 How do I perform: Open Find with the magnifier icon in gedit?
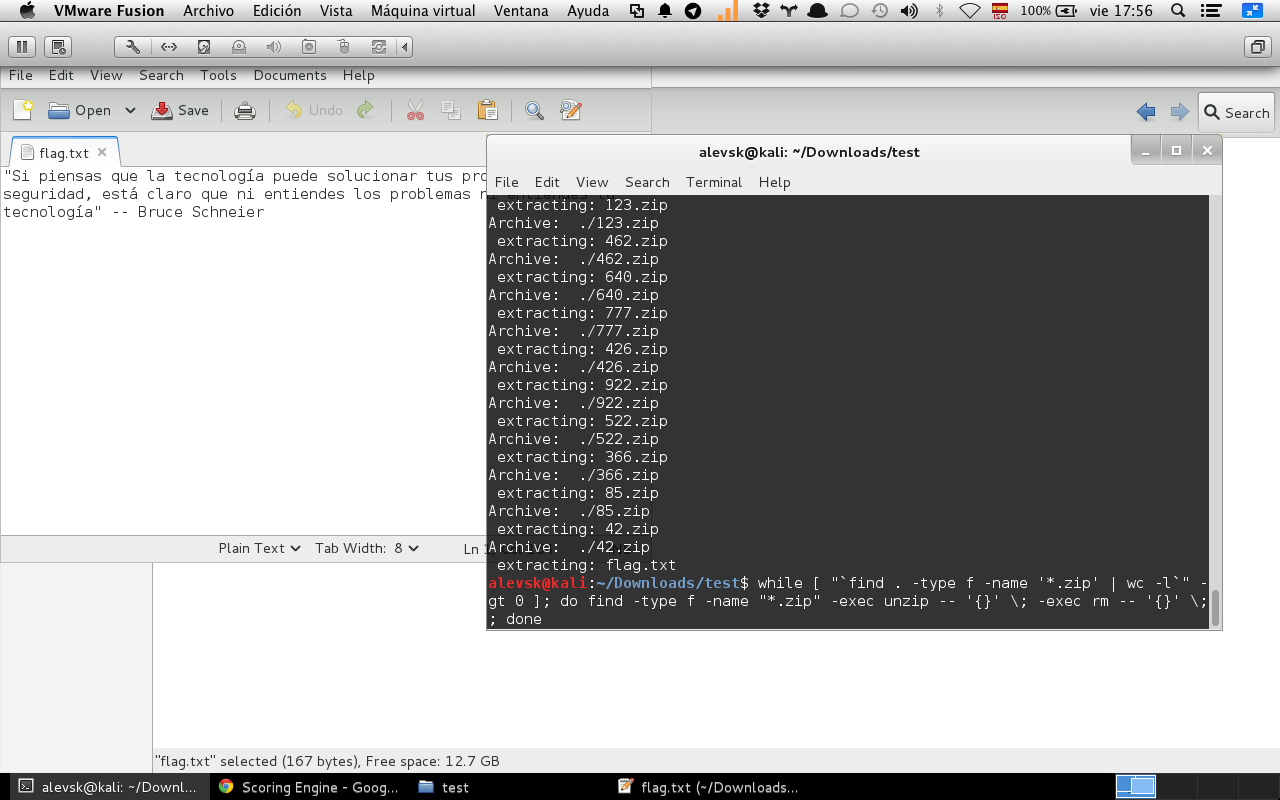(534, 110)
